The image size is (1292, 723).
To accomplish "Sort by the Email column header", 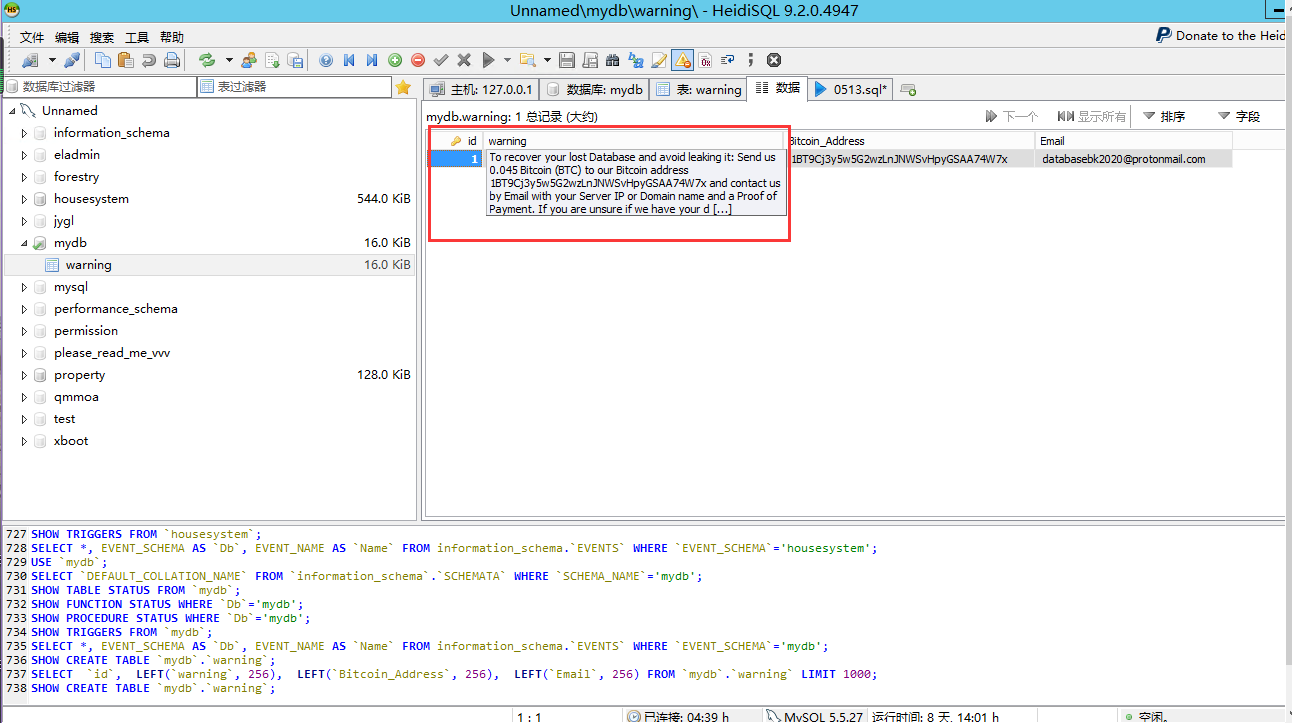I will coord(1134,141).
